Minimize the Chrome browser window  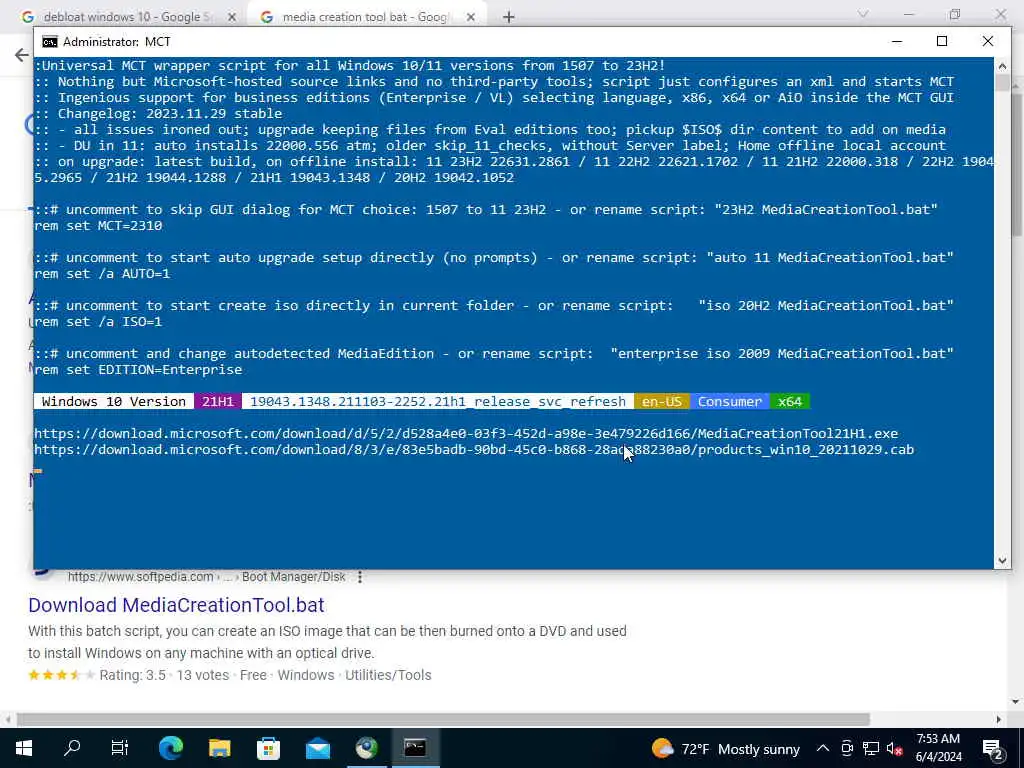(x=908, y=14)
